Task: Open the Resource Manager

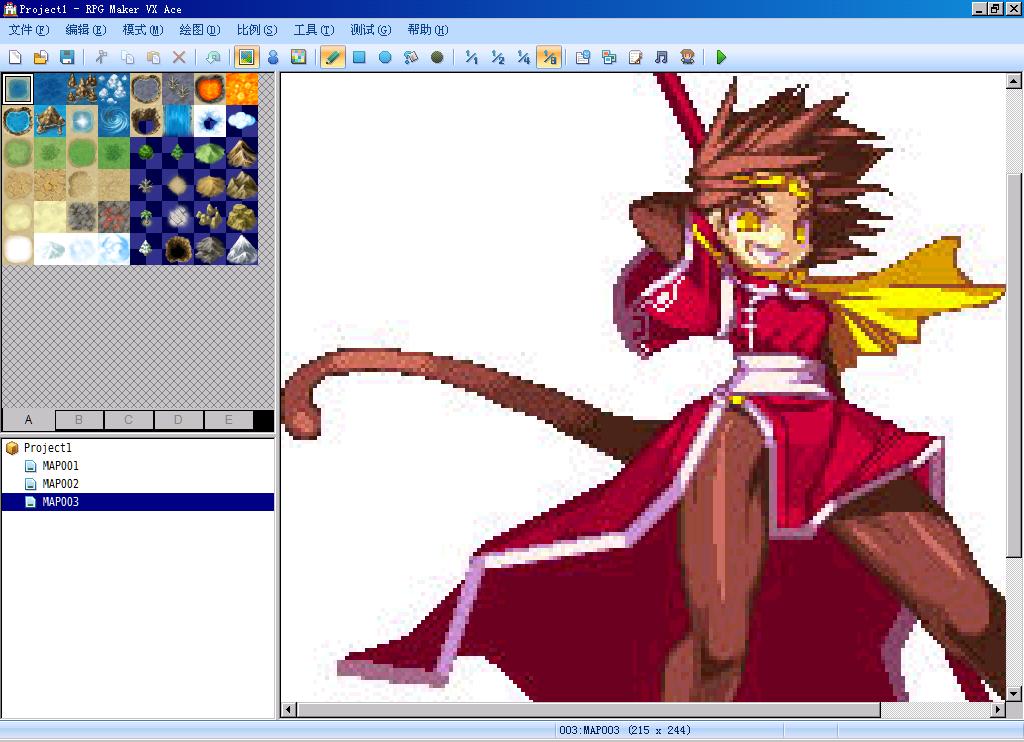Action: pyautogui.click(x=609, y=57)
